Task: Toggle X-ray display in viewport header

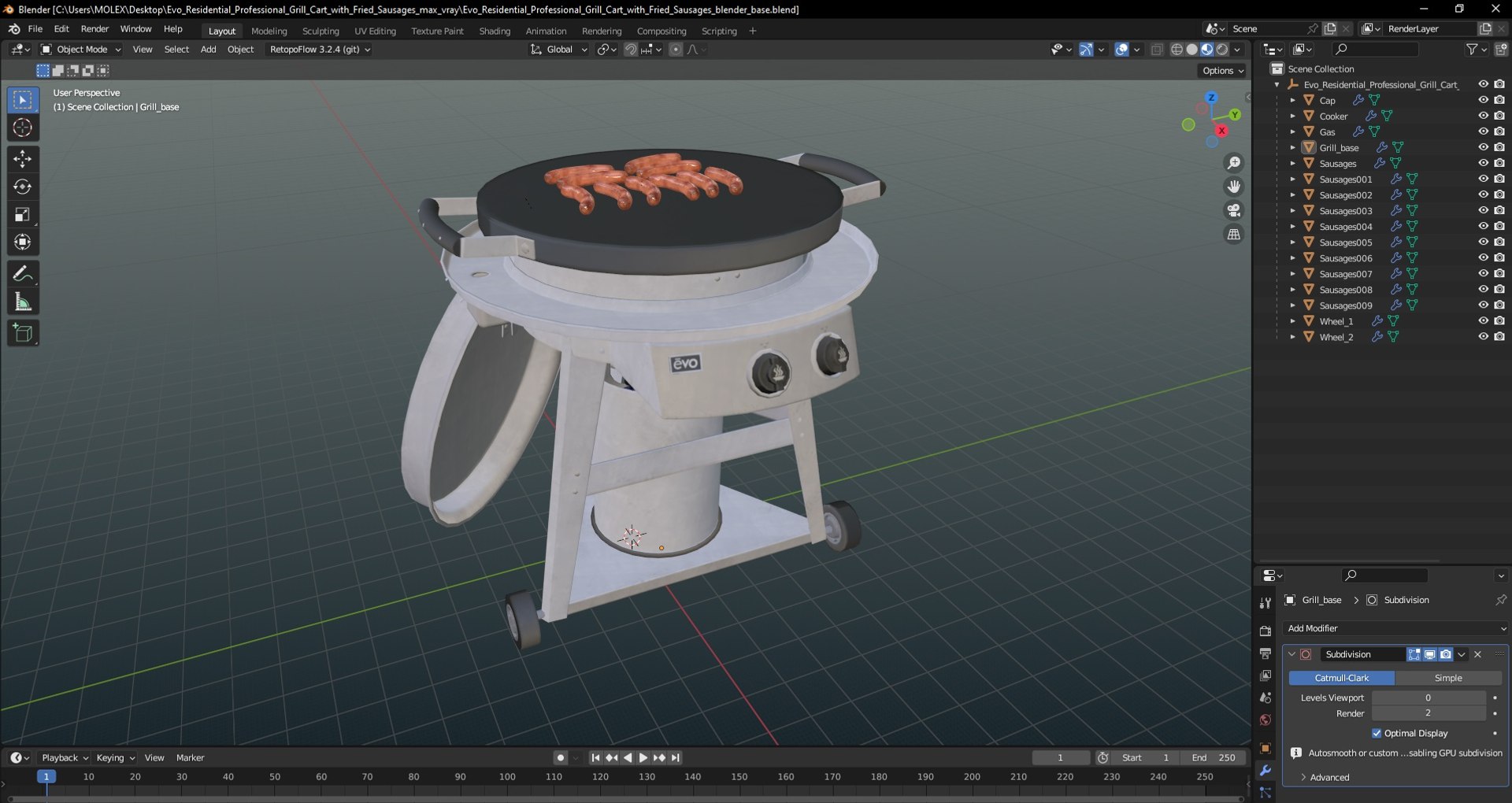Action: click(x=1157, y=50)
